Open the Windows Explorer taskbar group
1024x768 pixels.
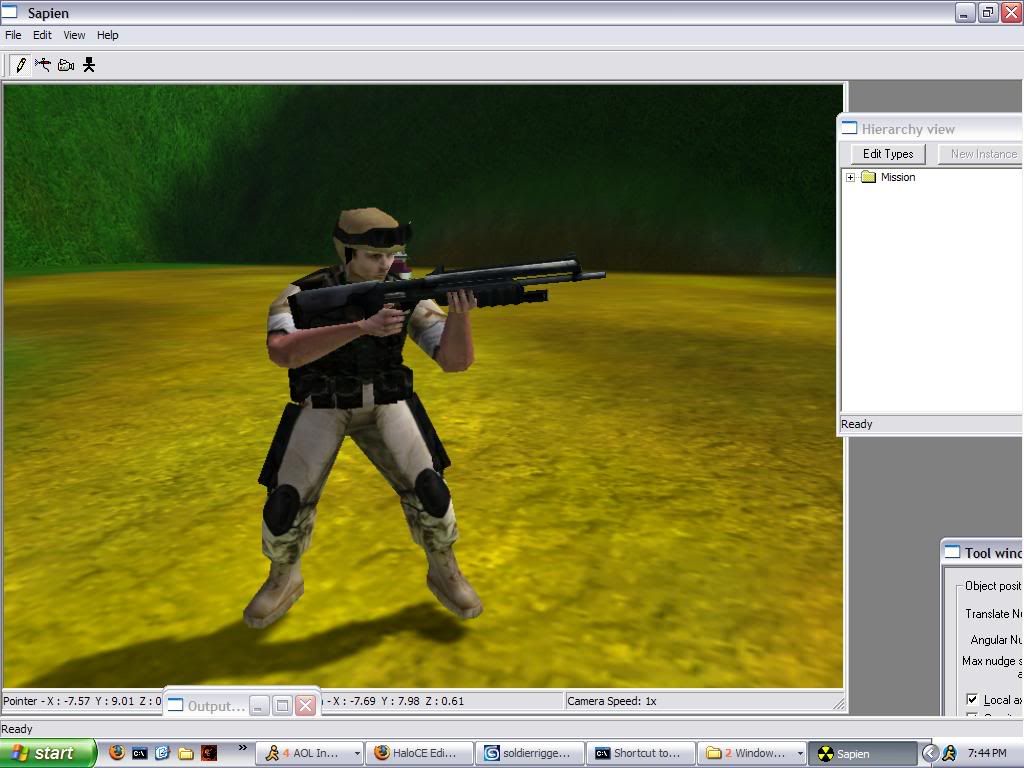click(x=751, y=753)
